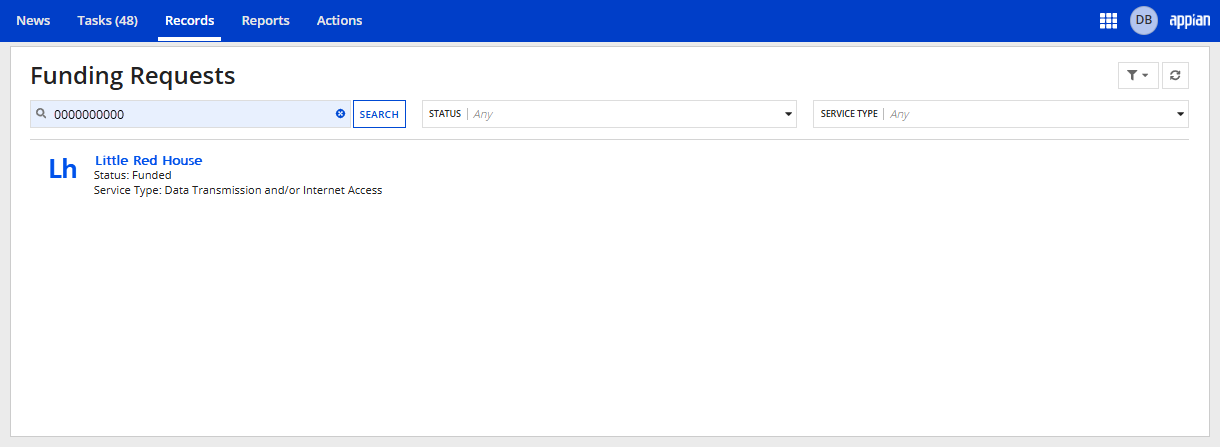Viewport: 1220px width, 447px height.
Task: Click the Appian logo
Action: coord(1190,20)
